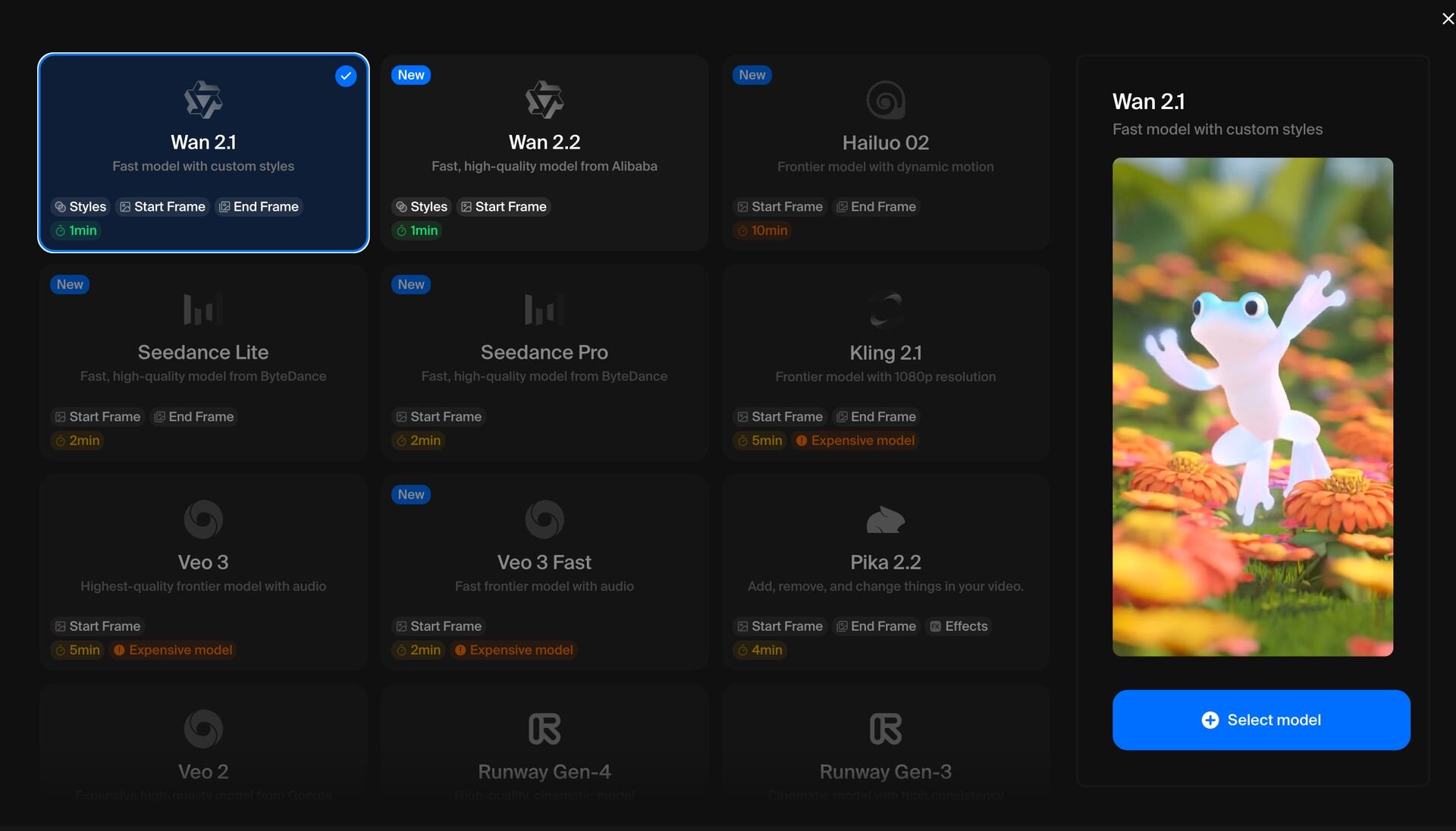The image size is (1456, 831).
Task: Click the New badge on Seedance Pro
Action: [x=411, y=284]
